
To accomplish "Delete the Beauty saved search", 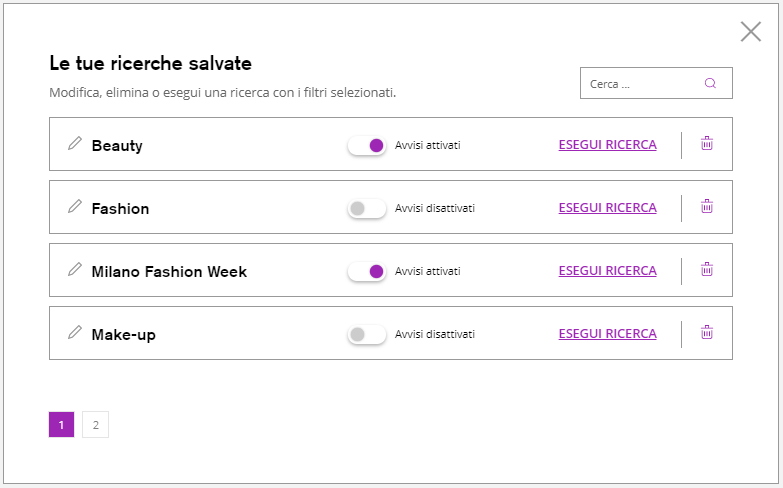I will click(x=707, y=144).
